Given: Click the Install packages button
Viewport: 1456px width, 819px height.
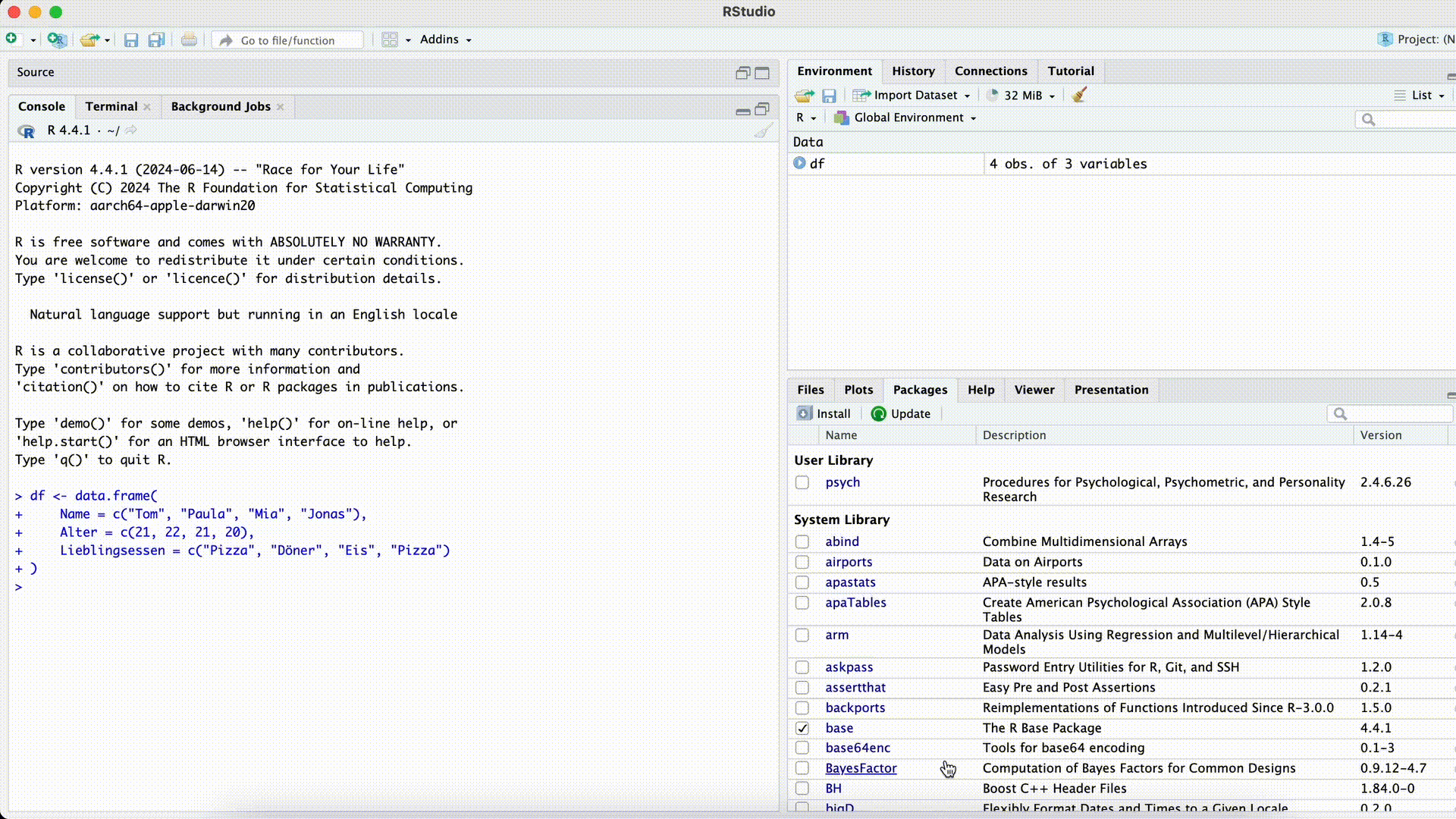Looking at the screenshot, I should 824,413.
